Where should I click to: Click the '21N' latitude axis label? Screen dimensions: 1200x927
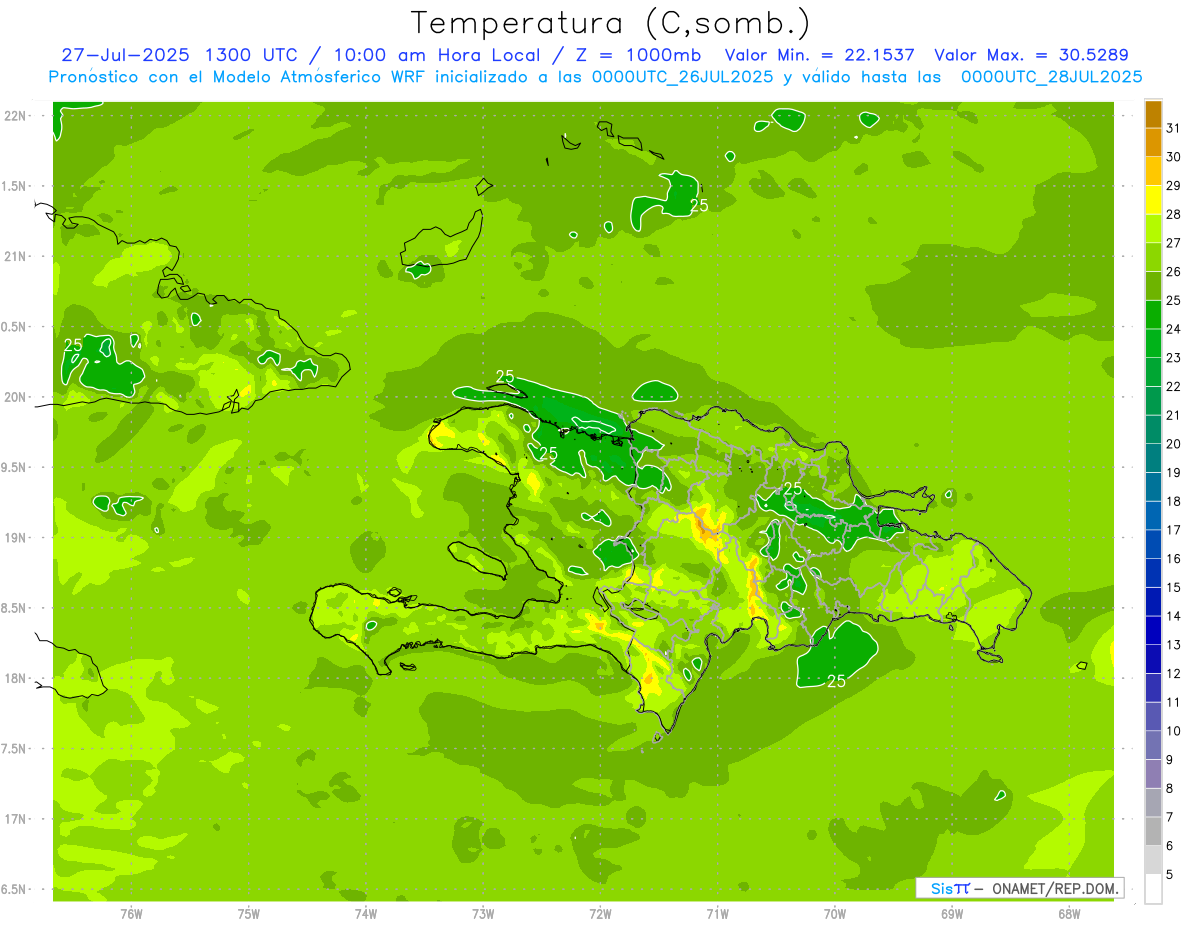[16, 256]
